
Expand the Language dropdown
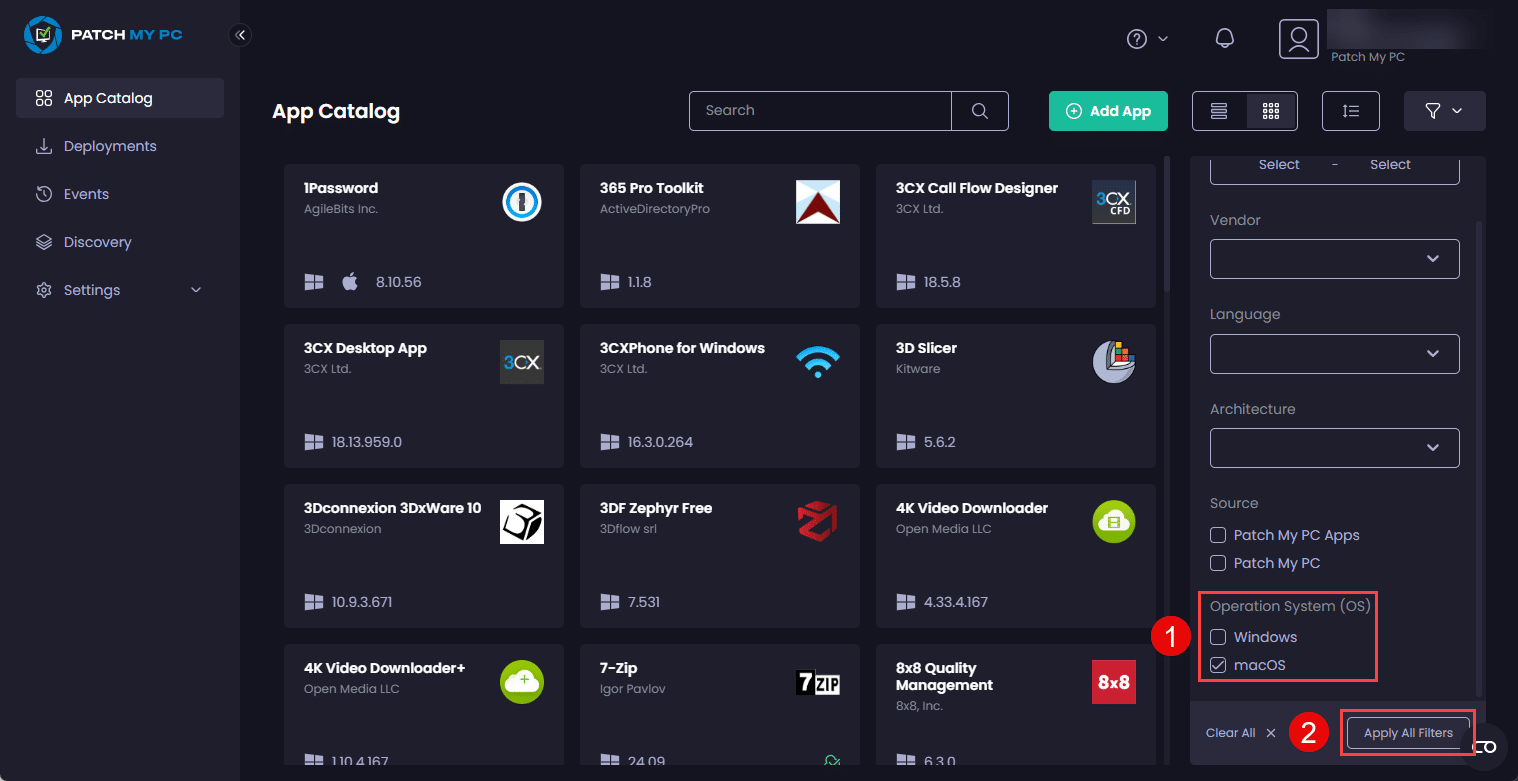click(x=1334, y=354)
